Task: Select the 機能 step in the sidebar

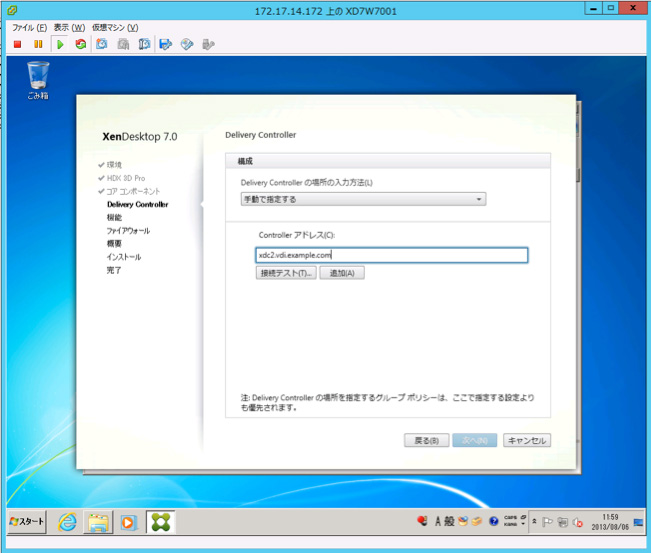Action: click(114, 217)
